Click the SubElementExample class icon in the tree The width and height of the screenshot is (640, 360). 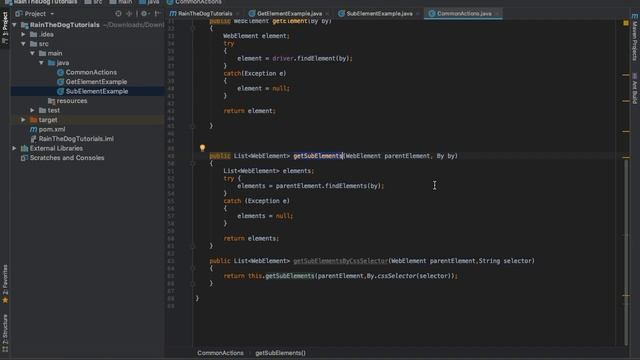[60, 91]
